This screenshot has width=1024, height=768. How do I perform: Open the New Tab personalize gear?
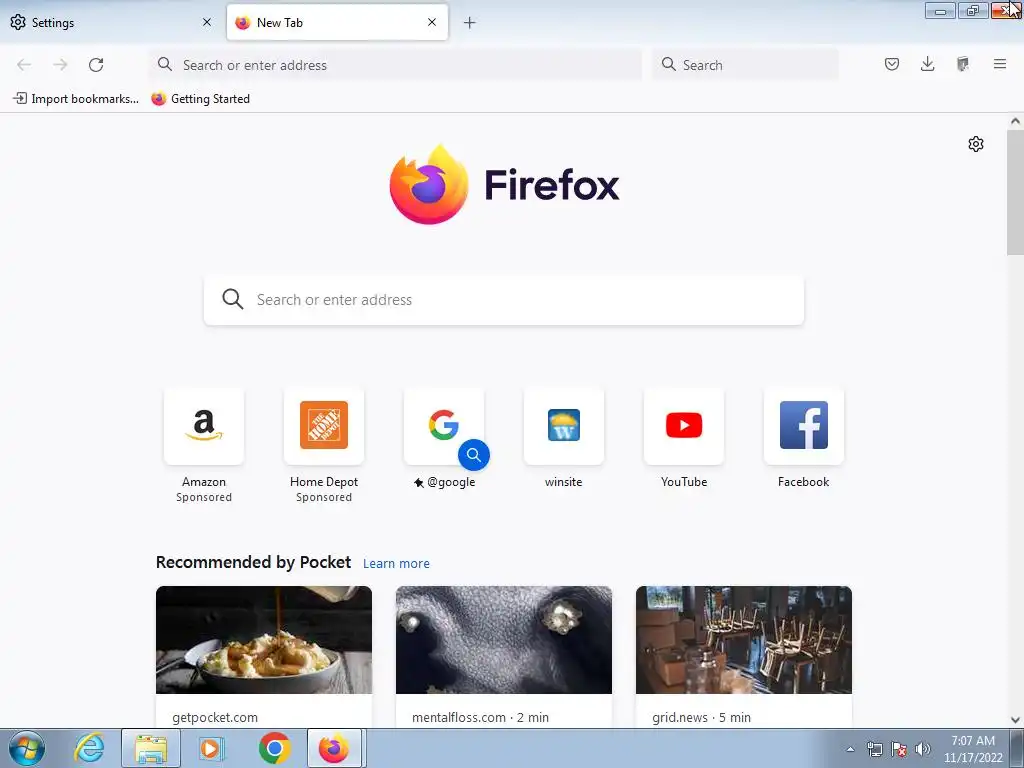976,144
